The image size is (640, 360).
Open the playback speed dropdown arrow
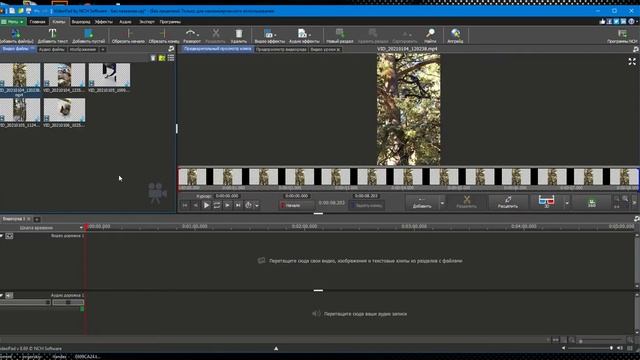[257, 206]
